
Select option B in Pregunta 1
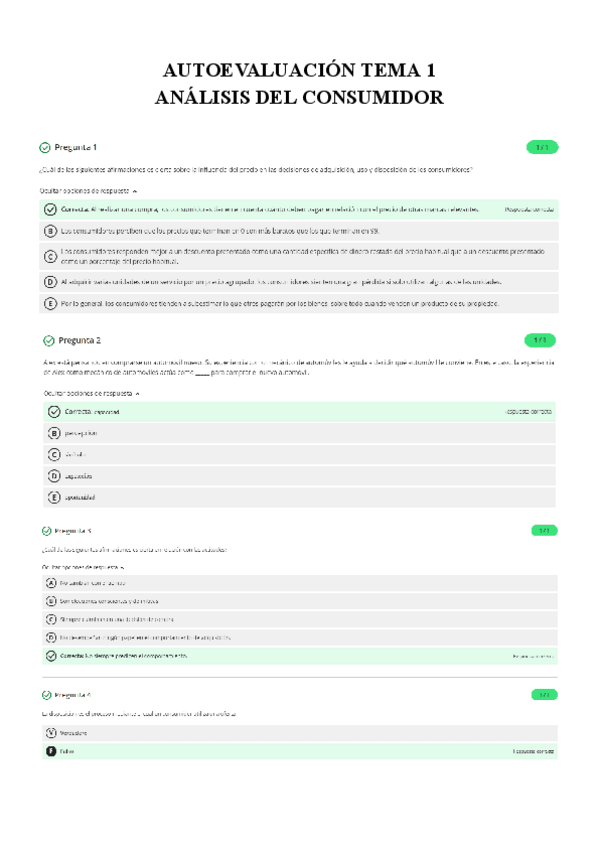(50, 230)
